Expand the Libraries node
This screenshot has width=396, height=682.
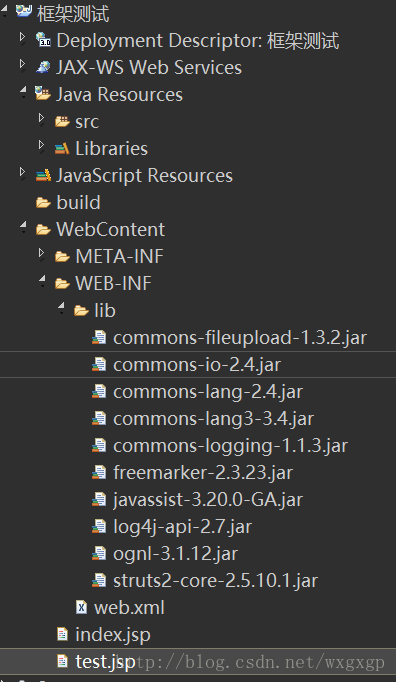point(42,145)
